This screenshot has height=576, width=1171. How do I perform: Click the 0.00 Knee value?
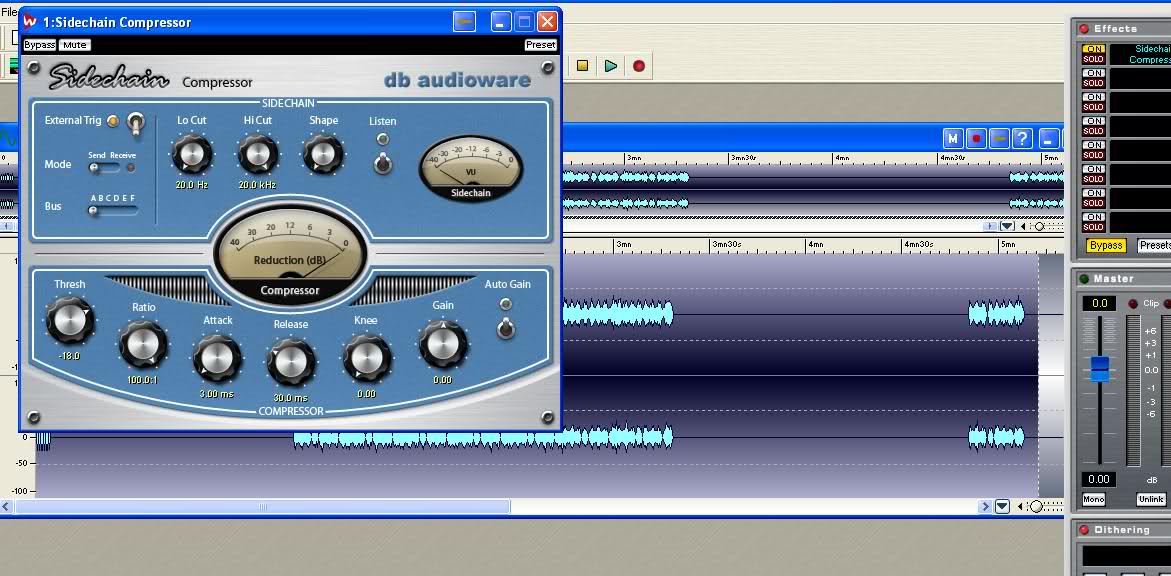click(366, 394)
